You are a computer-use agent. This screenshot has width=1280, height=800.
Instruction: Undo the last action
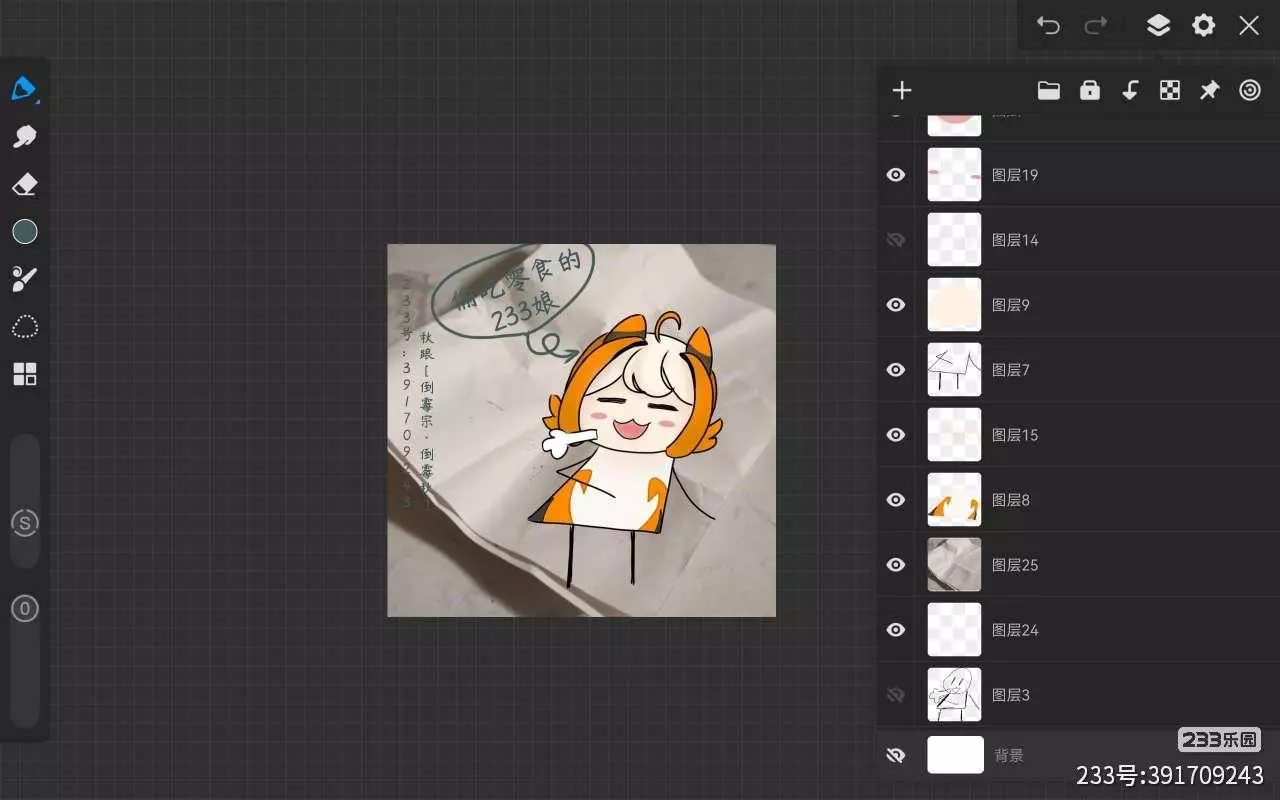coord(1048,26)
